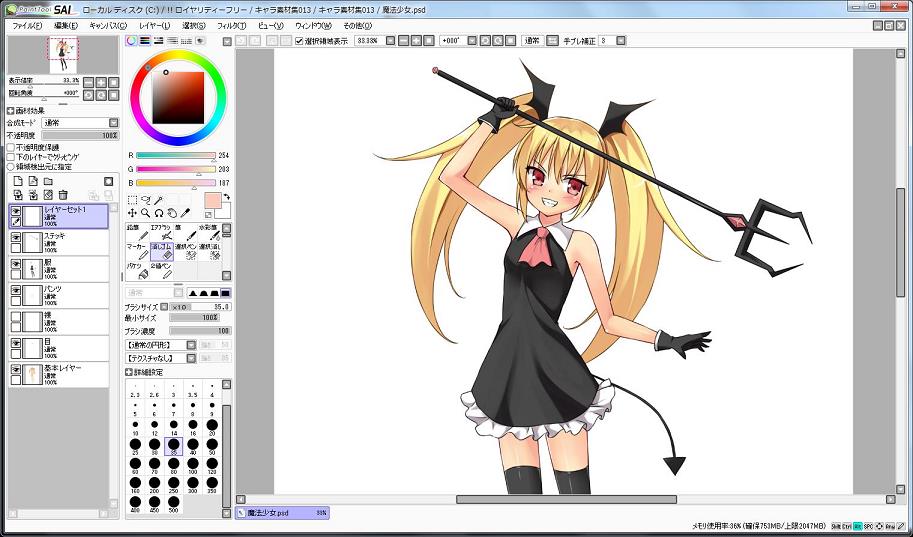Click the foreground color swatch
Viewport: 913px width, 537px height.
213,201
